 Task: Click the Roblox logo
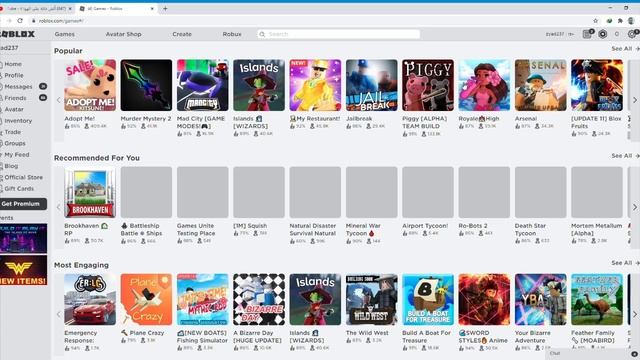point(17,34)
